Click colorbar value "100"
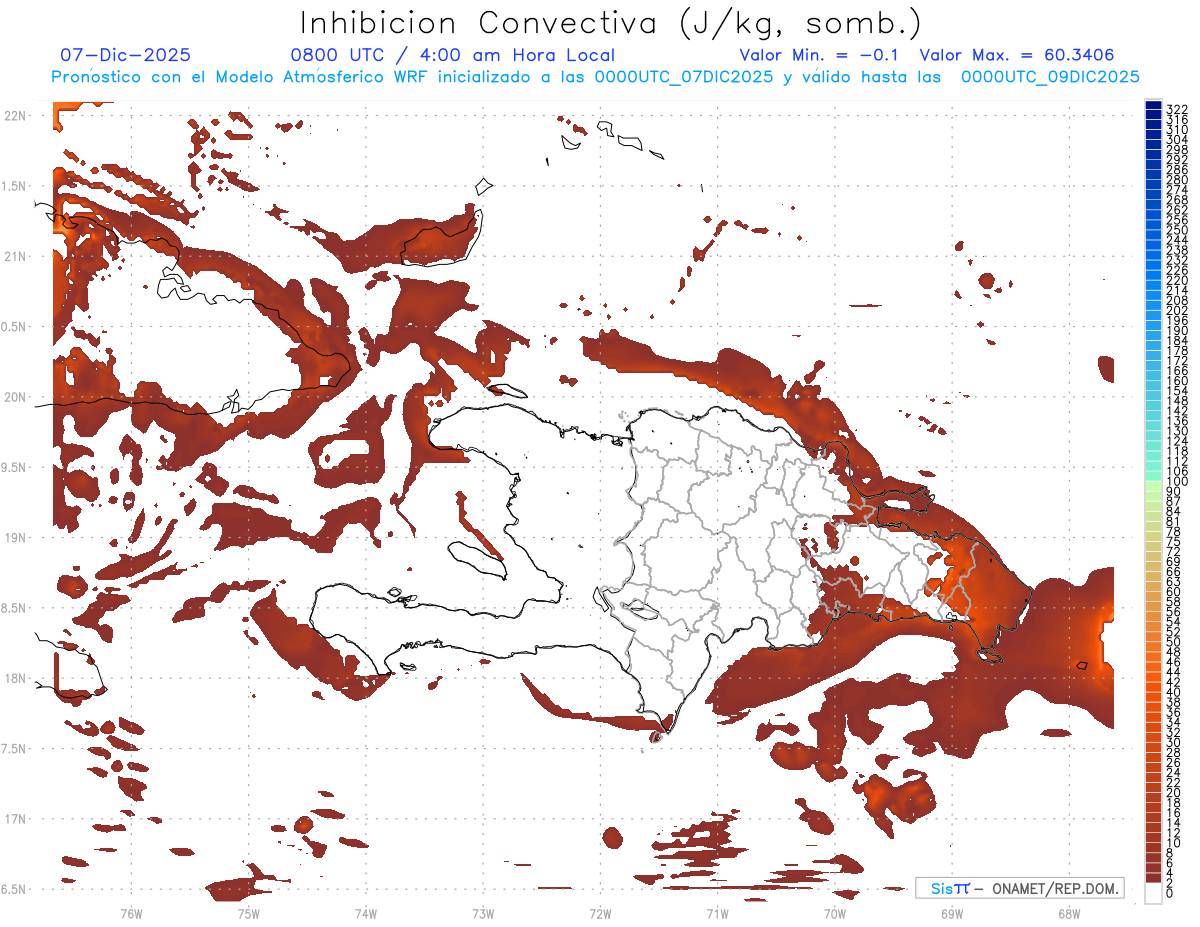The height and width of the screenshot is (927, 1200). click(1177, 481)
